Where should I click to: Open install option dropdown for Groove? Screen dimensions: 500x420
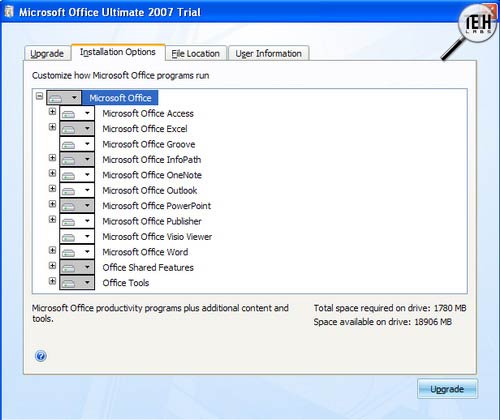tap(77, 144)
